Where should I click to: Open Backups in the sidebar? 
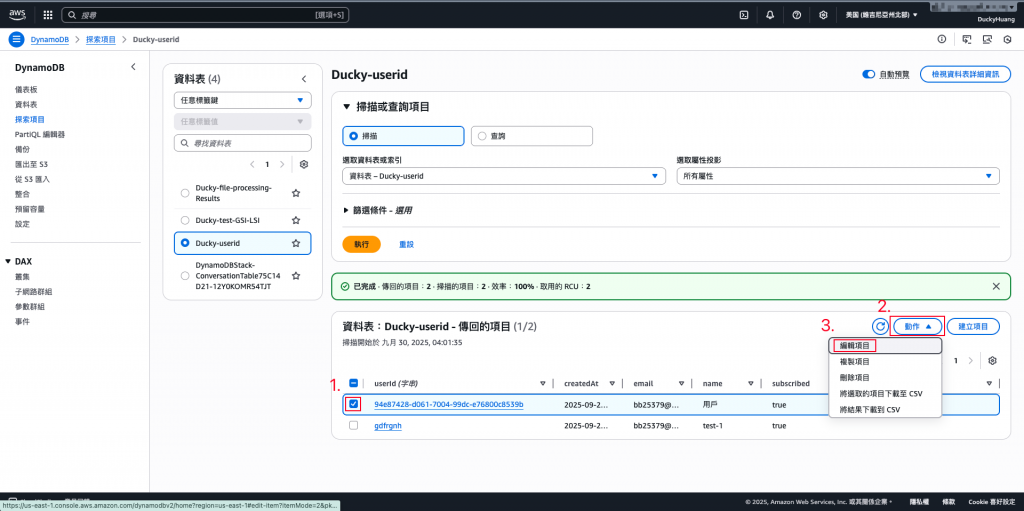click(23, 150)
